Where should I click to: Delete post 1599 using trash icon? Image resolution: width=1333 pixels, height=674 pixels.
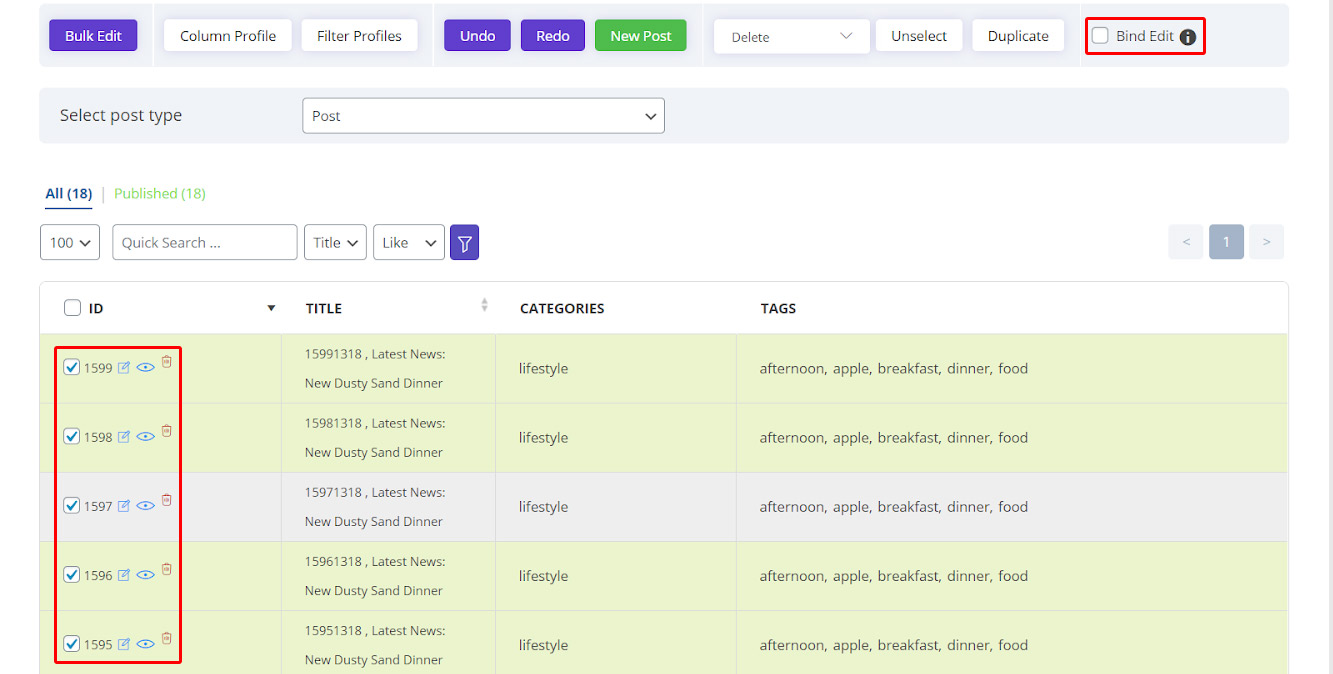[x=167, y=362]
